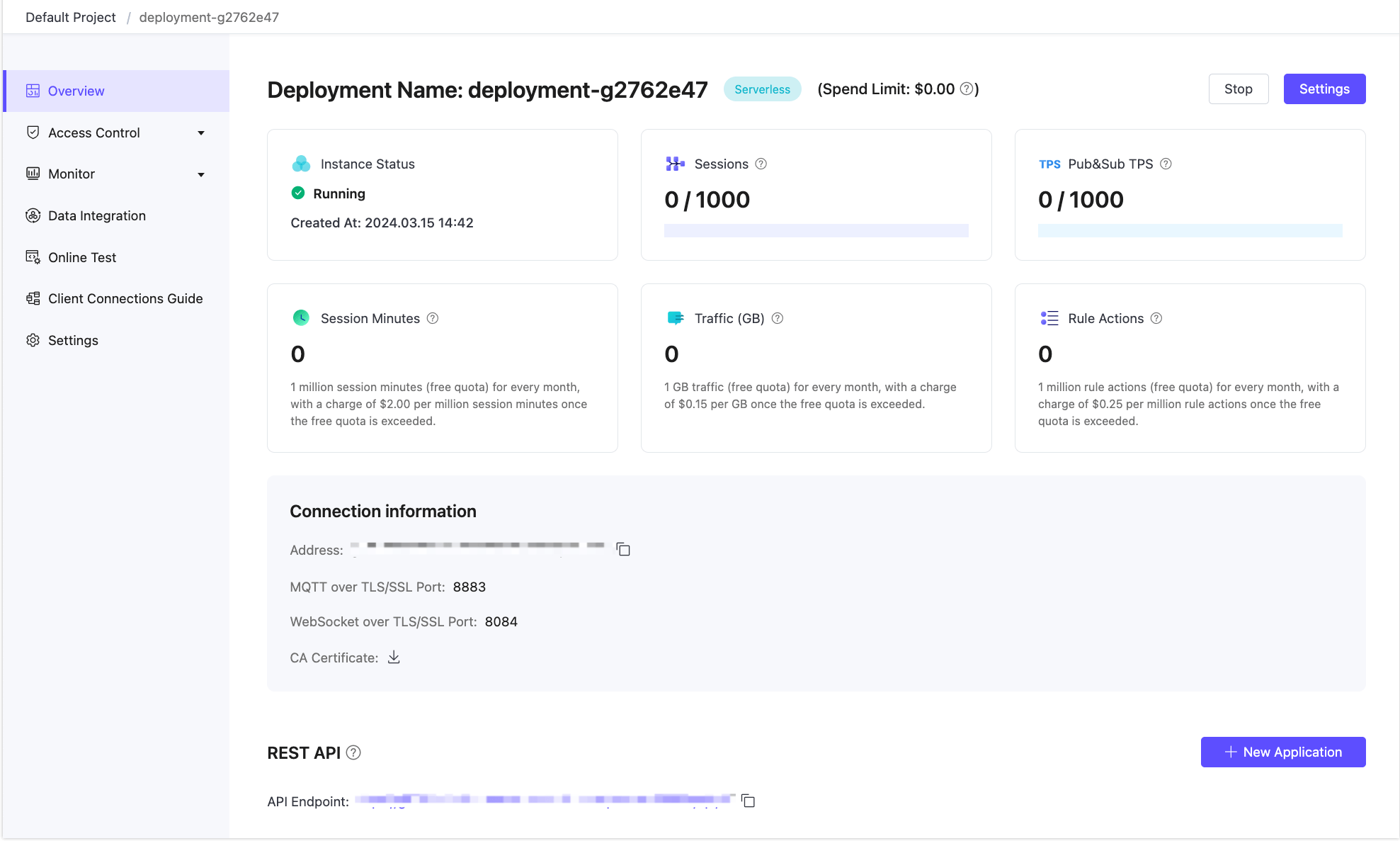Click the Overview dashboard icon

(33, 91)
